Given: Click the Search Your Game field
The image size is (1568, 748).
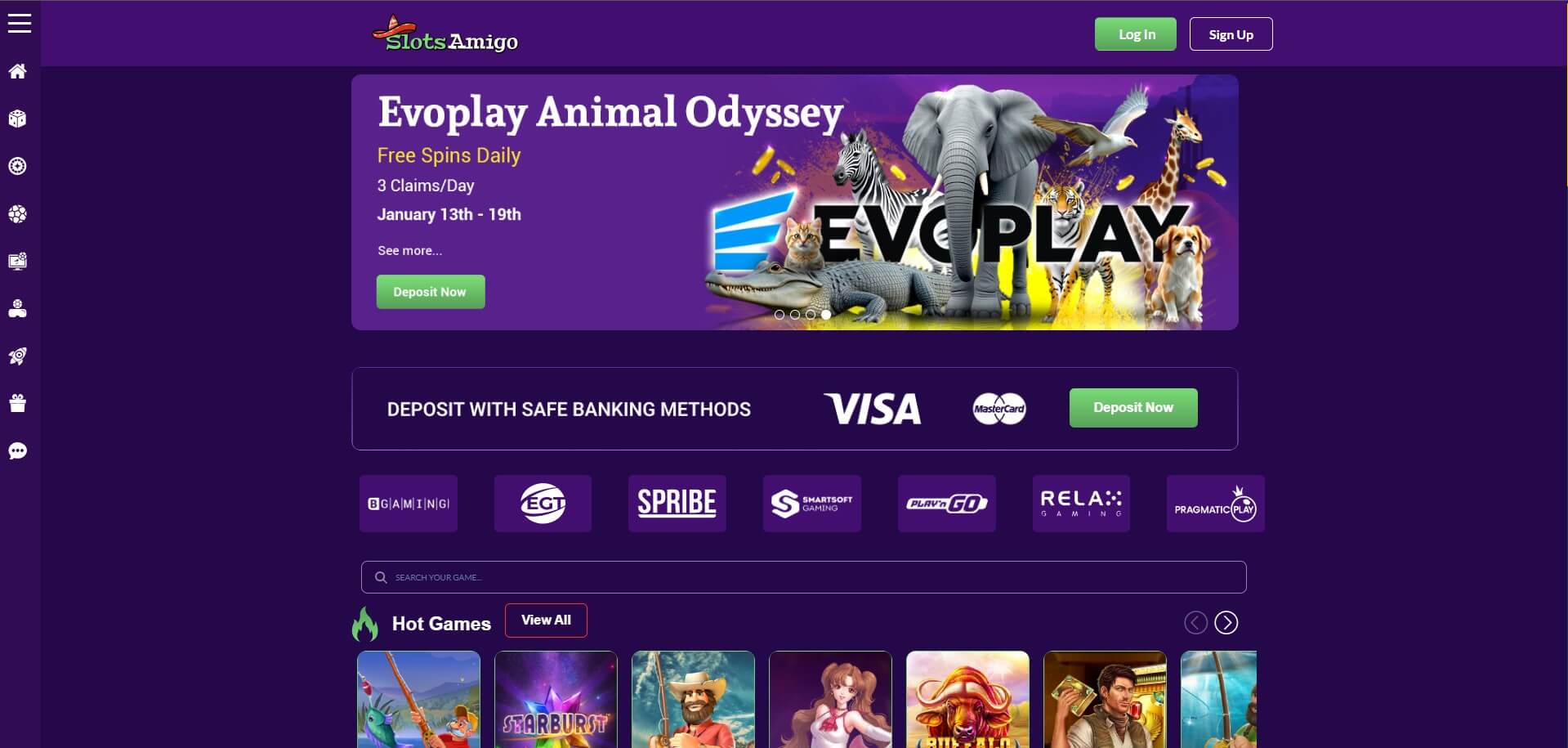Looking at the screenshot, I should pyautogui.click(x=803, y=577).
